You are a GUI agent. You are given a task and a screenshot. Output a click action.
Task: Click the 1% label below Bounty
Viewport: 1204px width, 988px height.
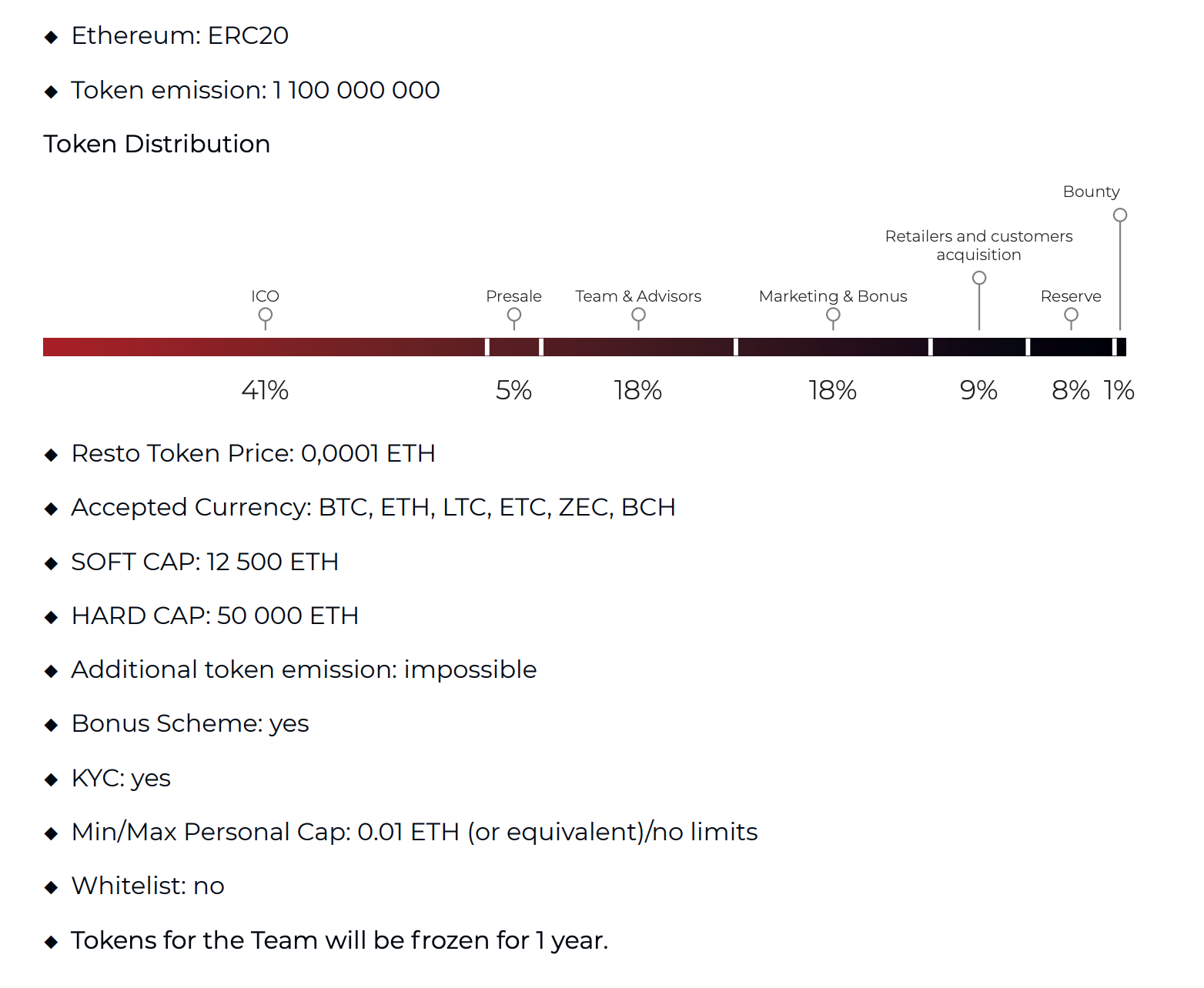(x=1119, y=391)
